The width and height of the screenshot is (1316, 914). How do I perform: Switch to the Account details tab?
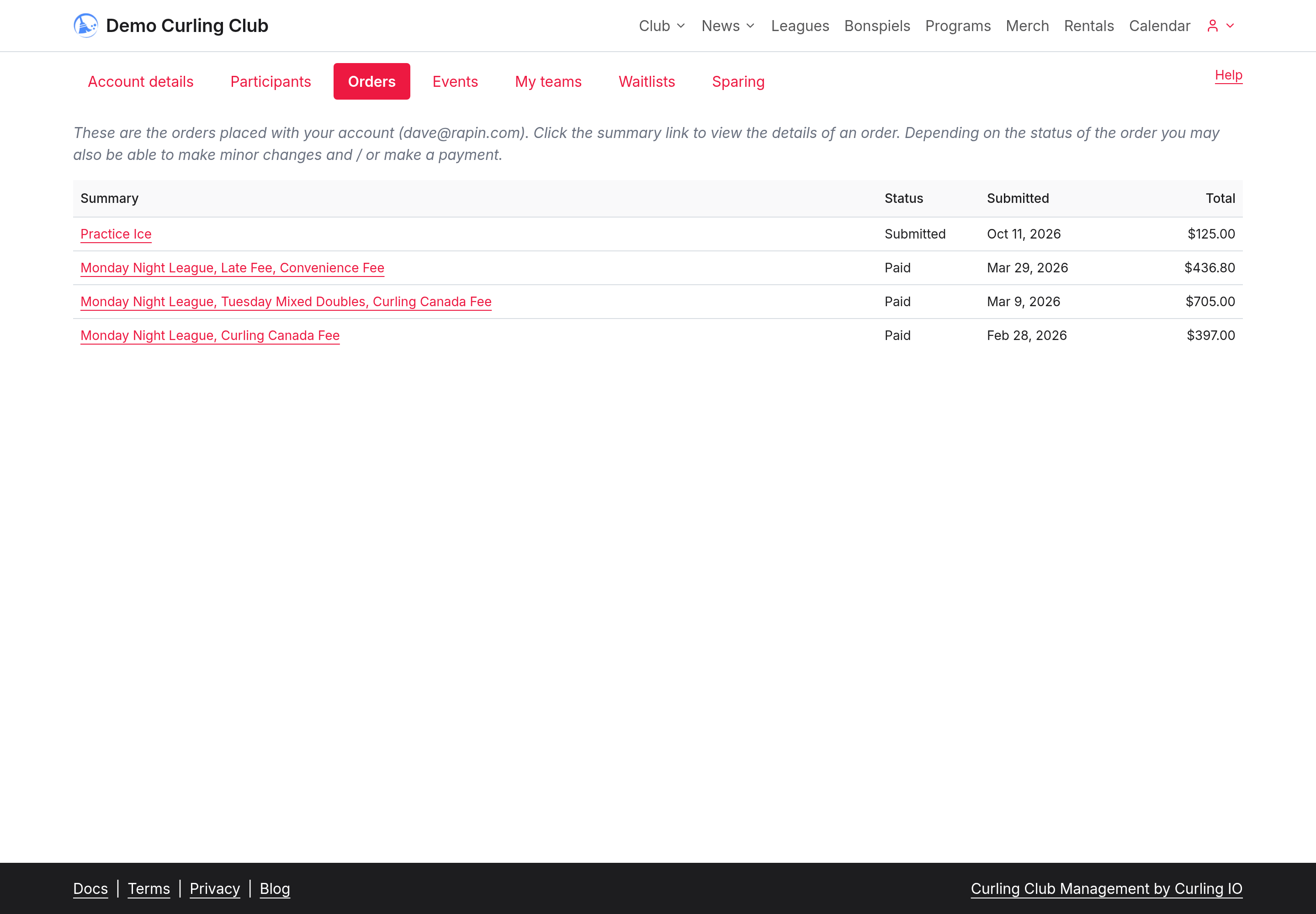pyautogui.click(x=140, y=81)
